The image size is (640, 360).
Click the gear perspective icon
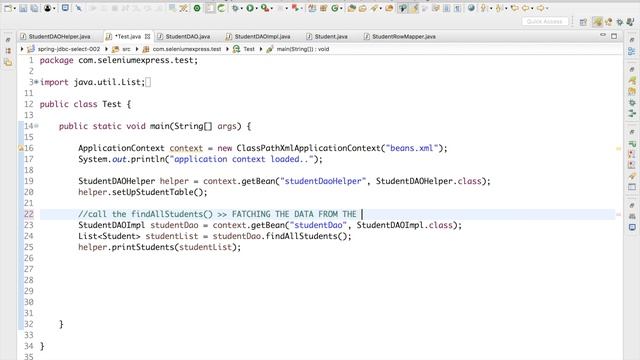tap(620, 22)
